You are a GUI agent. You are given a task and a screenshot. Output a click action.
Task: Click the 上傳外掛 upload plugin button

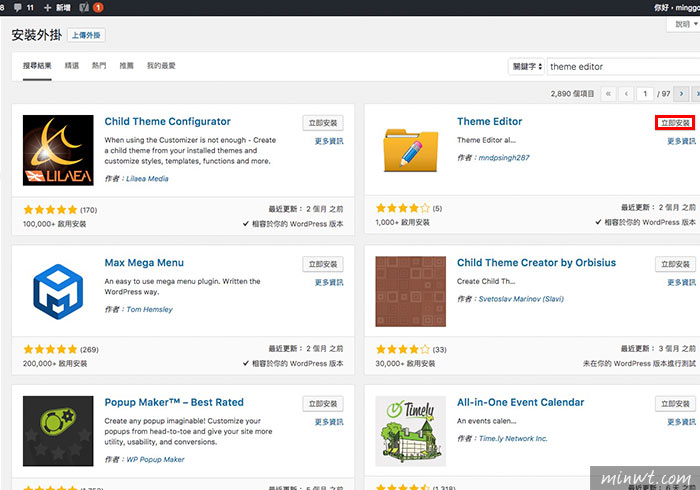pos(86,35)
